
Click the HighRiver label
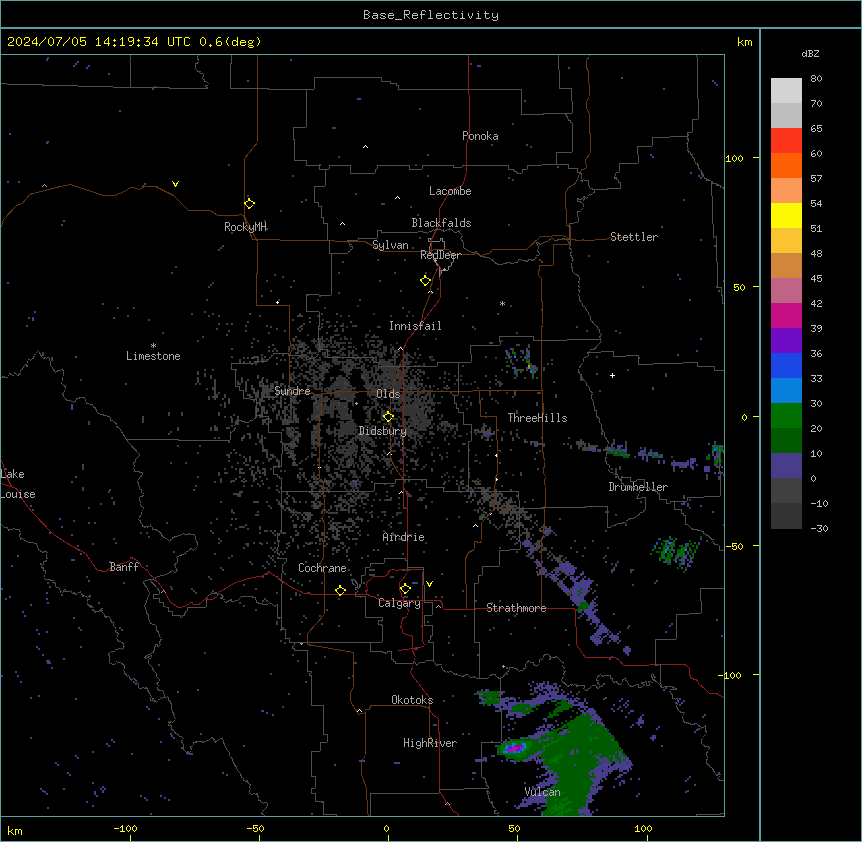pyautogui.click(x=430, y=743)
